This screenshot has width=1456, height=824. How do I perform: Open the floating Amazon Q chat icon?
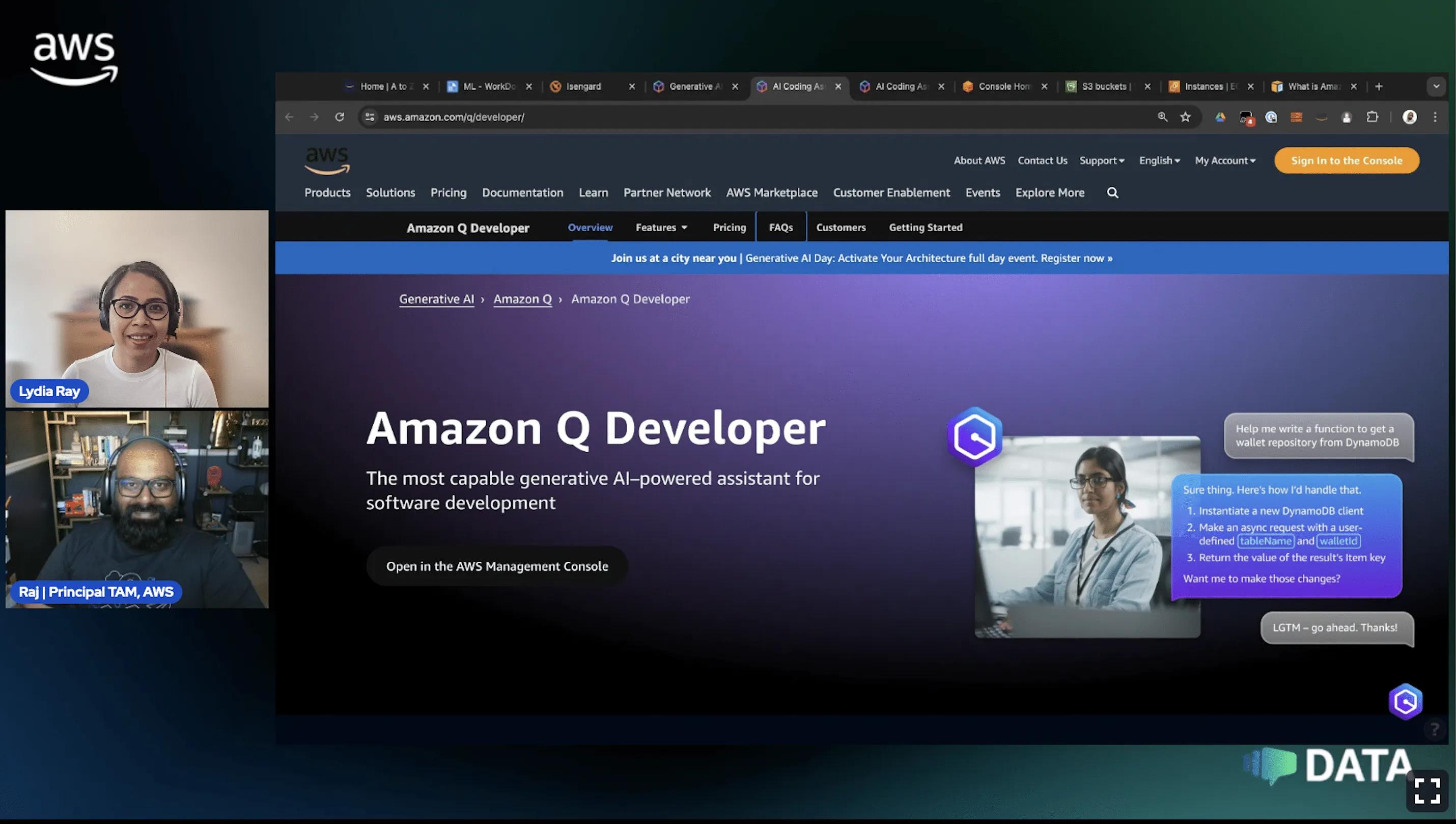1406,702
